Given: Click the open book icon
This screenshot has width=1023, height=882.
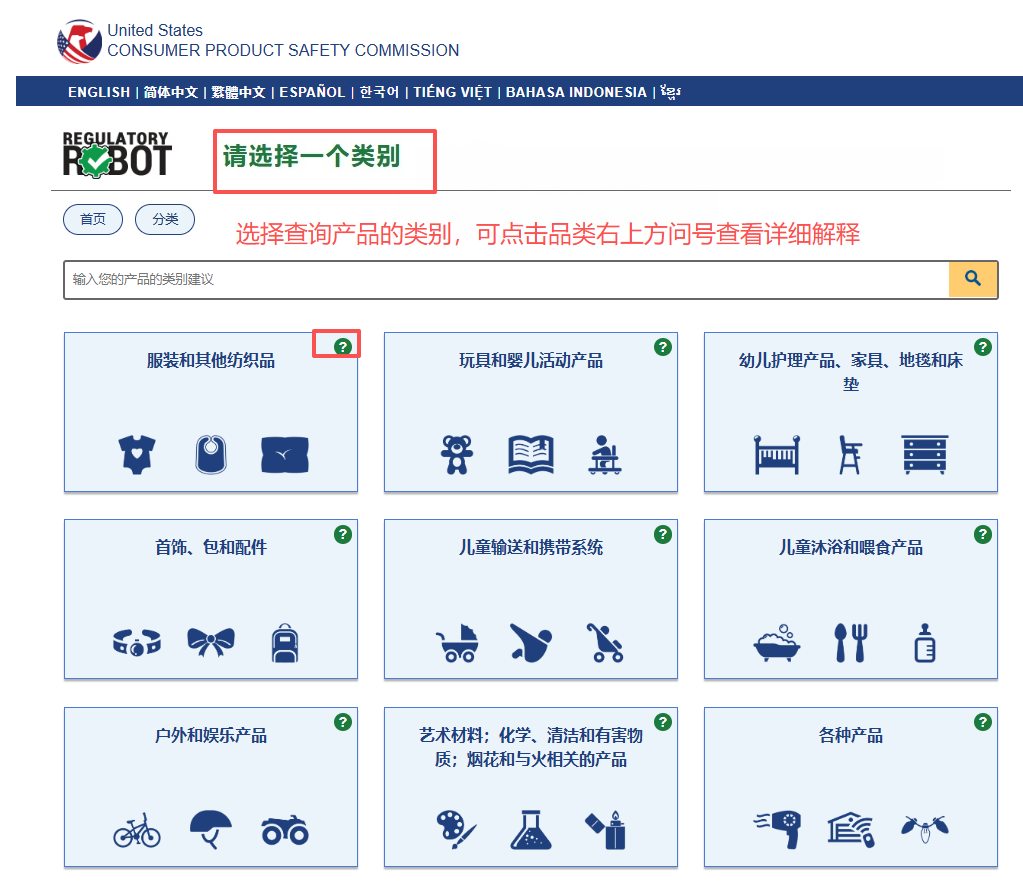Looking at the screenshot, I should click(x=531, y=454).
